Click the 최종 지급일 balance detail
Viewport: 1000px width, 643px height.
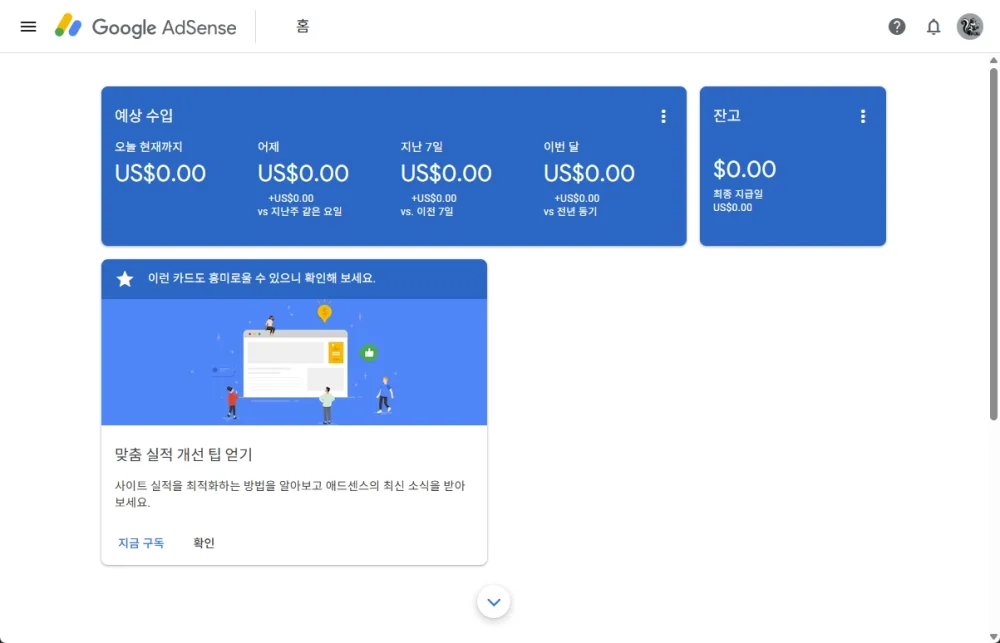click(x=740, y=194)
